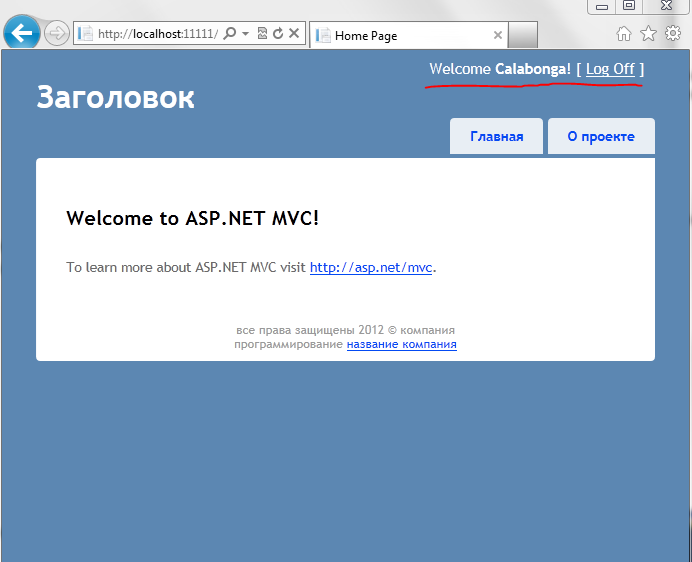Click the search magnifier in the address bar
Screen dimensions: 692x562
(229, 33)
